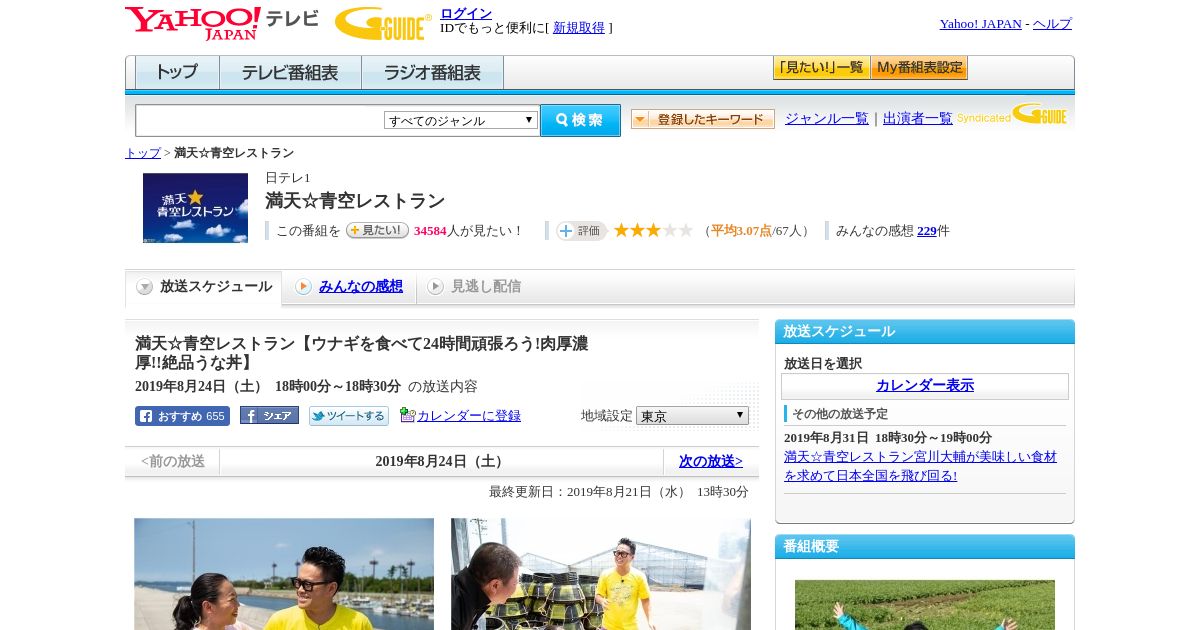The height and width of the screenshot is (630, 1200).
Task: Open the ヘルプ link
Action: click(1052, 24)
